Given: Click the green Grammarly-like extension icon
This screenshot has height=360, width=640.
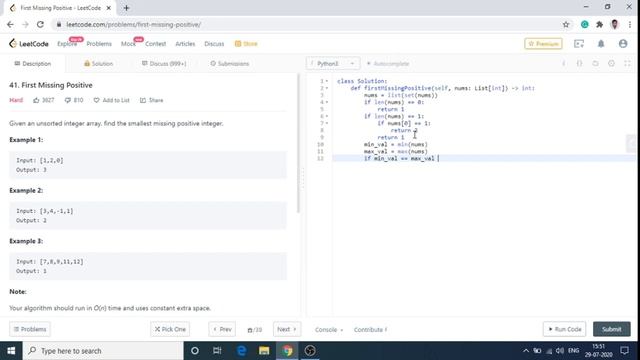Looking at the screenshot, I should point(584,24).
